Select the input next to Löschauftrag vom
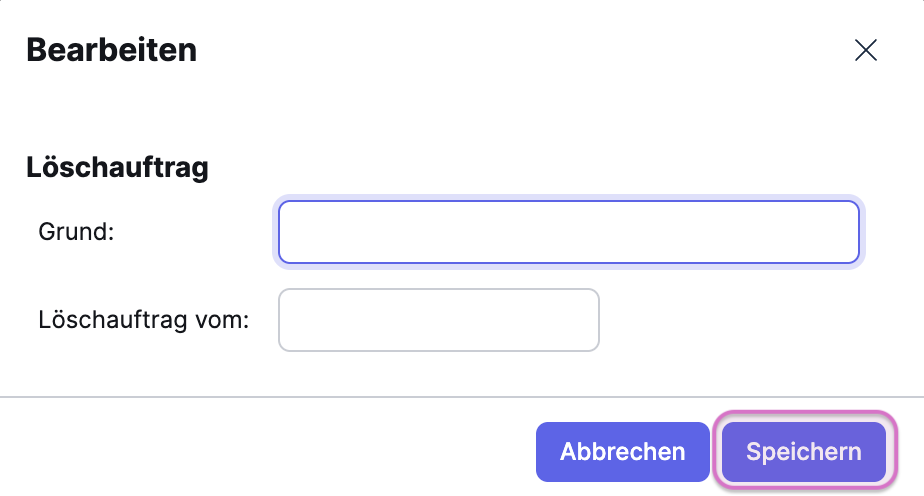Image resolution: width=924 pixels, height=496 pixels. pos(438,320)
